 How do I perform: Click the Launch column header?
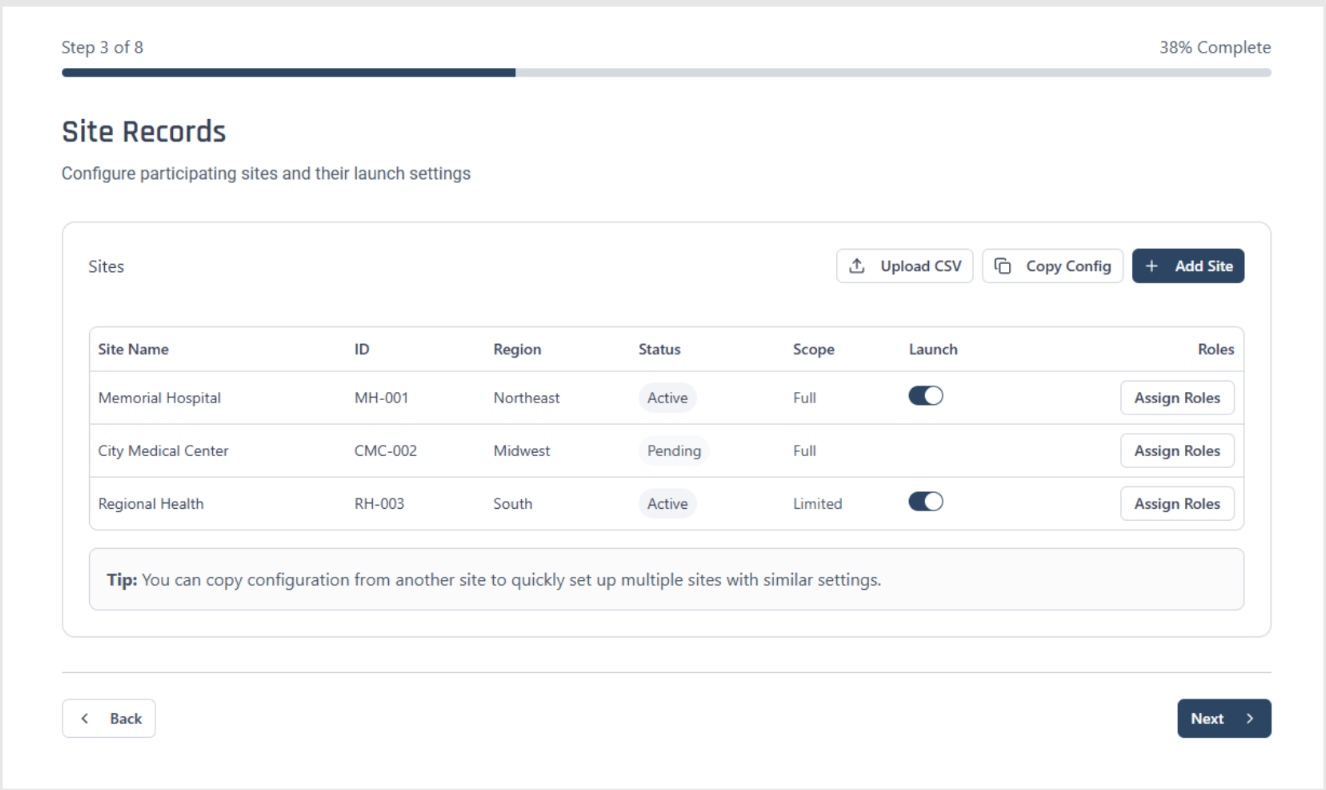(x=933, y=350)
